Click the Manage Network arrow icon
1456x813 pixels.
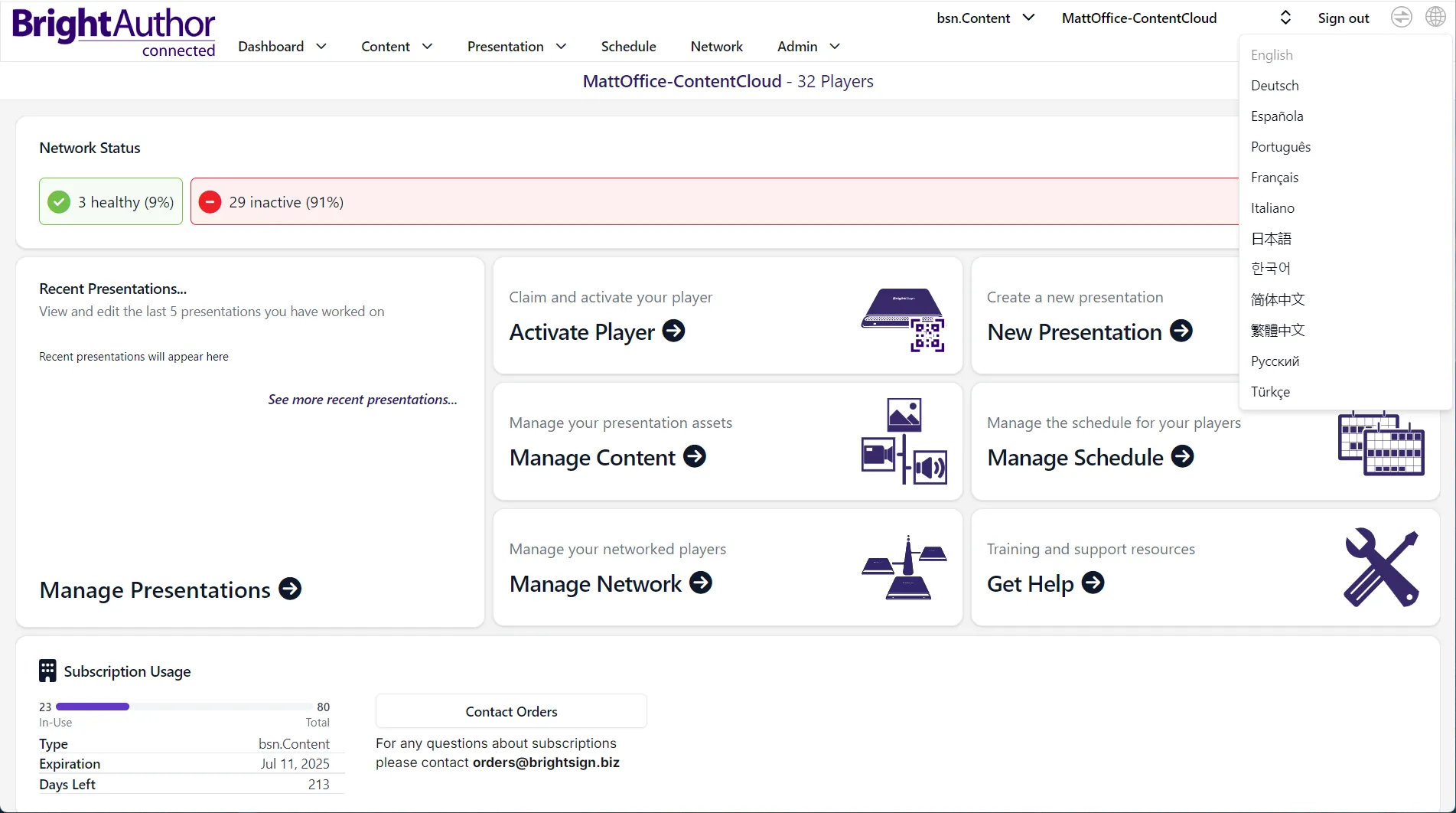coord(701,583)
